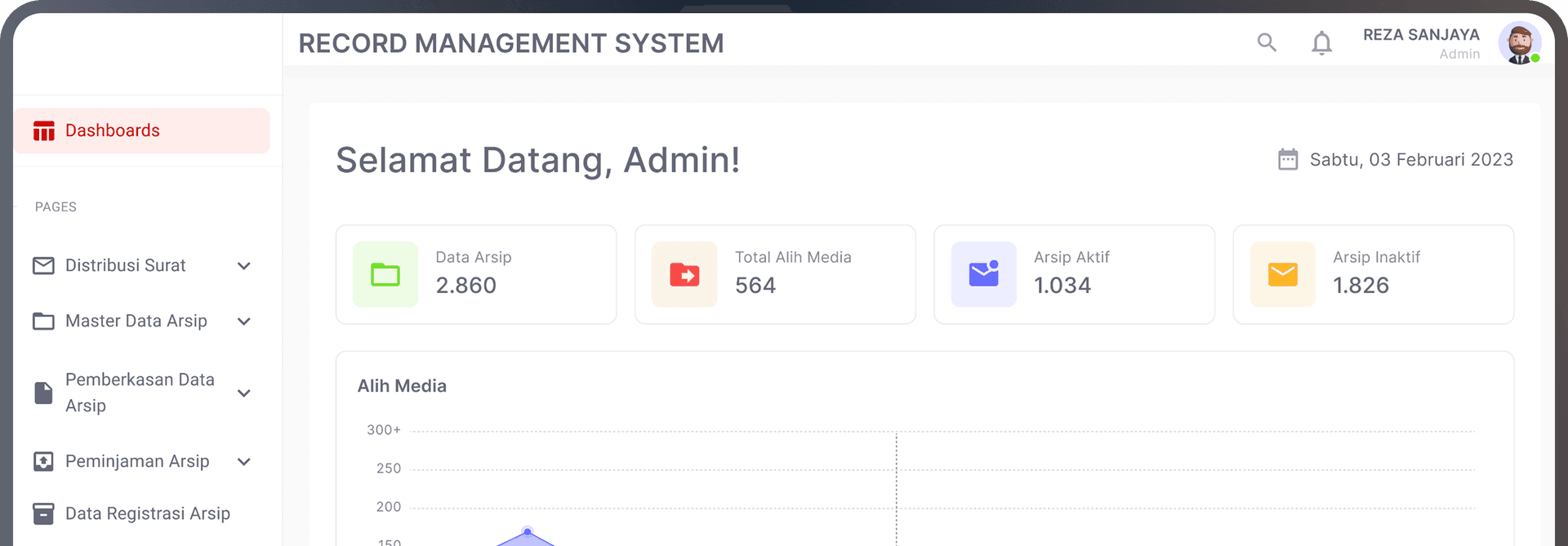
Task: Click the red Total Alih Media icon
Action: click(684, 274)
